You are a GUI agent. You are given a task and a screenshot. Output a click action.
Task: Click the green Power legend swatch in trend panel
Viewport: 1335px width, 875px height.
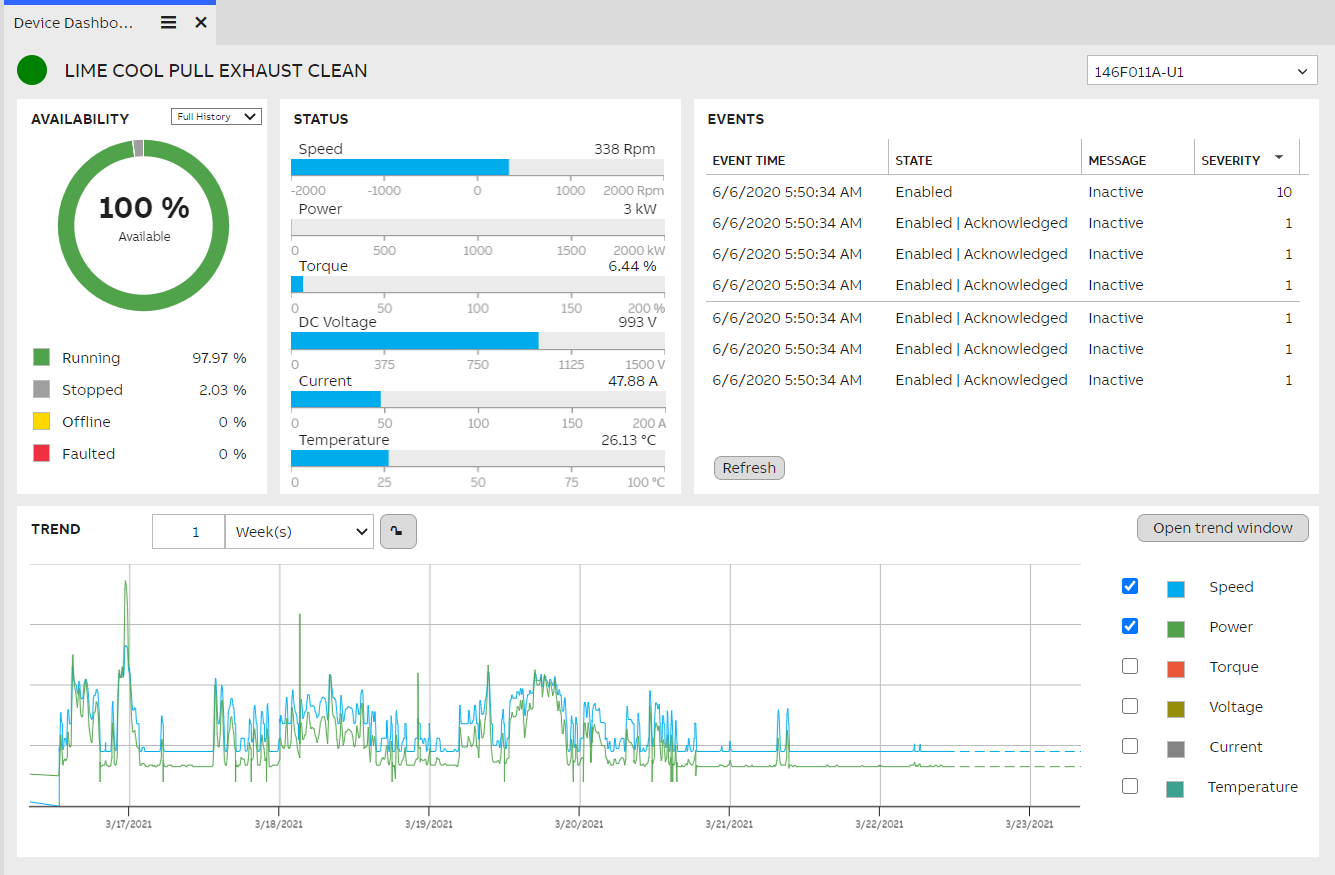[x=1173, y=626]
